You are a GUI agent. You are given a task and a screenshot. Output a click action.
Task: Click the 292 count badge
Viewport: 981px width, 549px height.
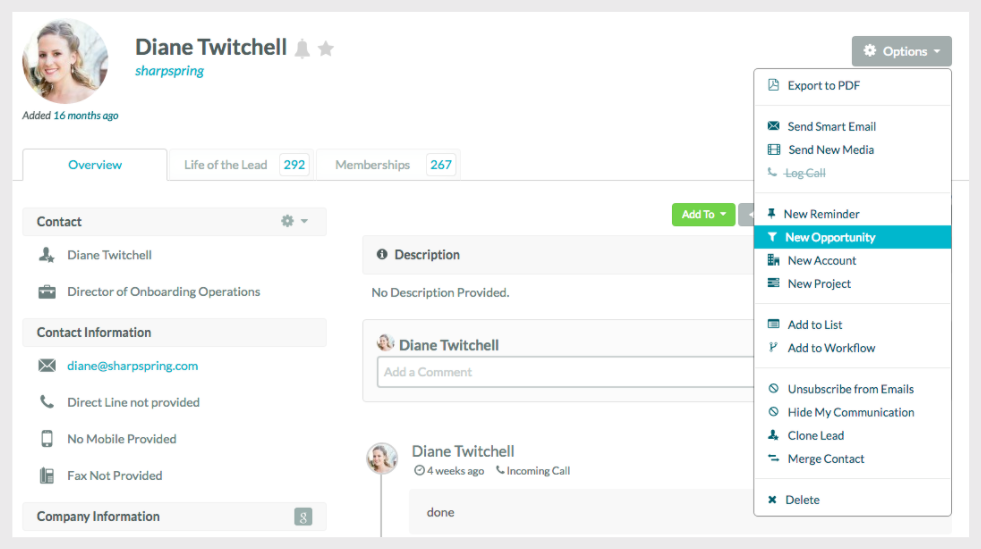click(294, 164)
